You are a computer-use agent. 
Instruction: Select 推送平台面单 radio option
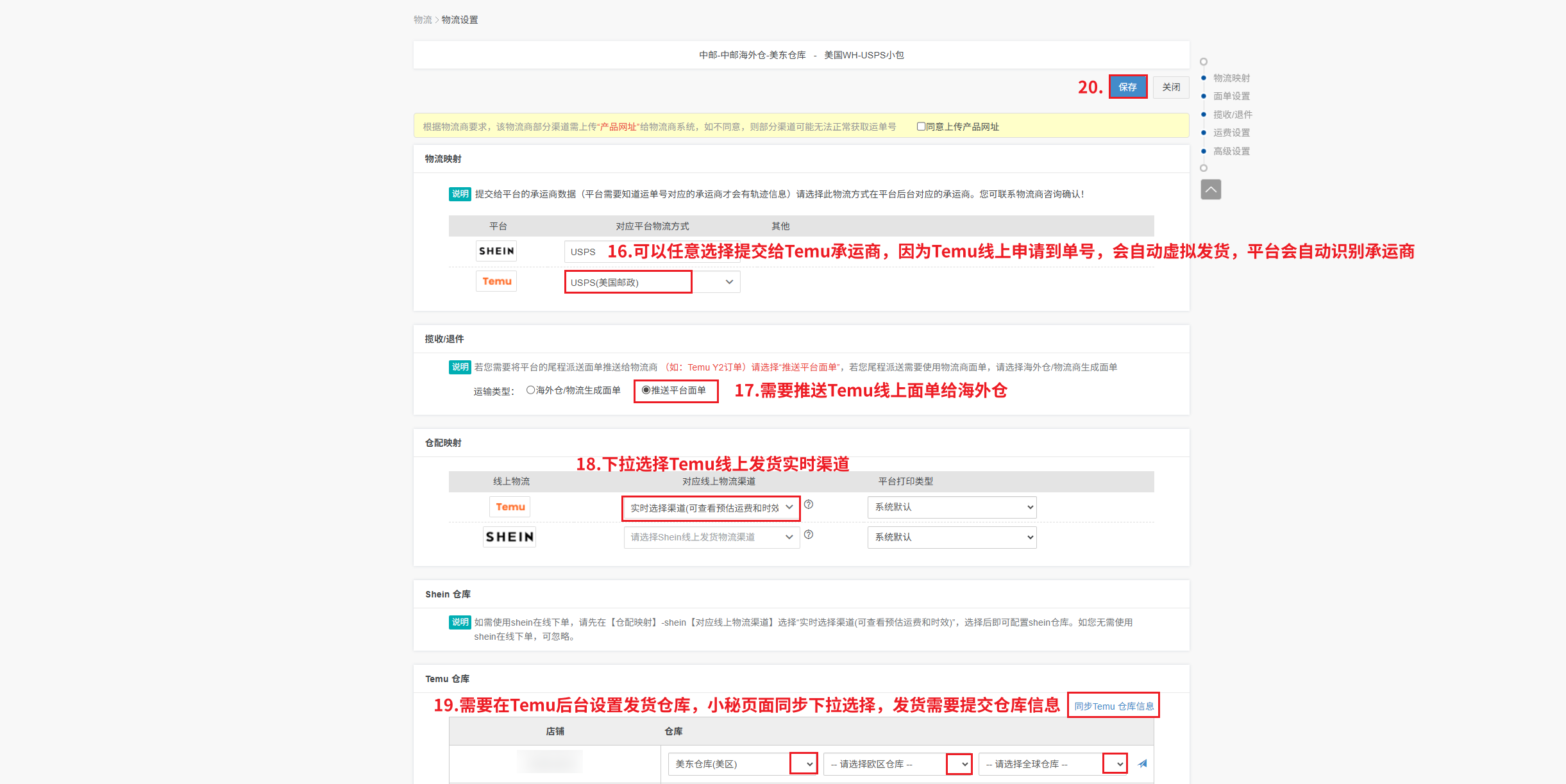646,390
